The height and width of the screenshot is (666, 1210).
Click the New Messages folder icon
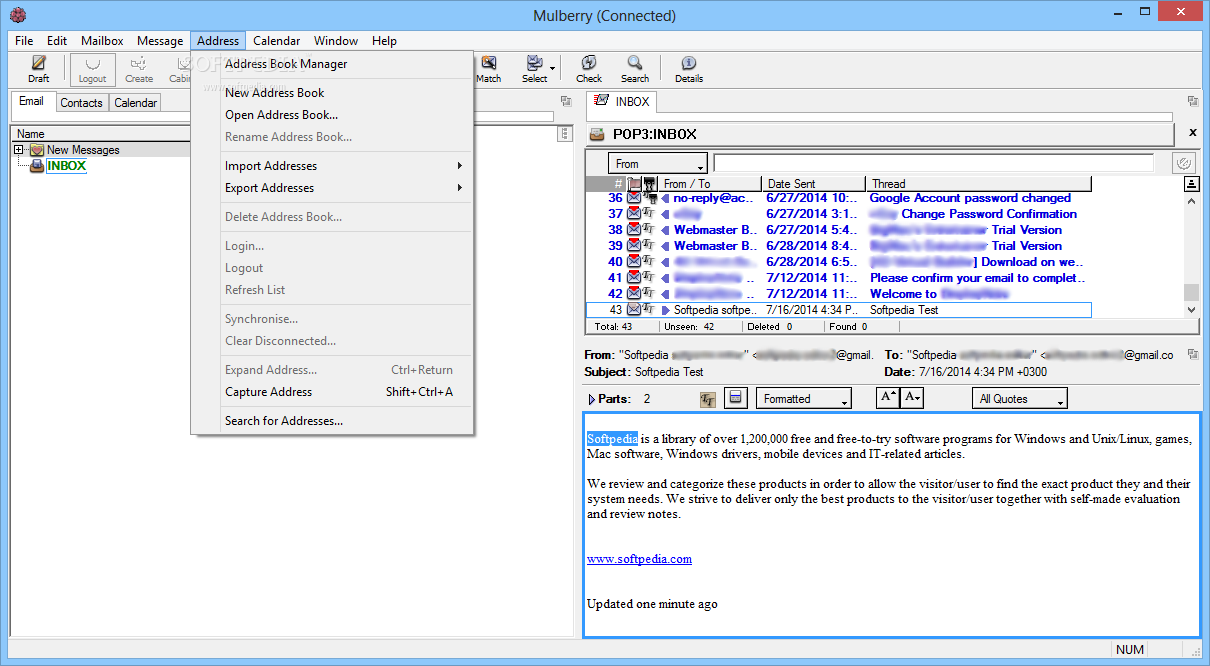coord(36,150)
